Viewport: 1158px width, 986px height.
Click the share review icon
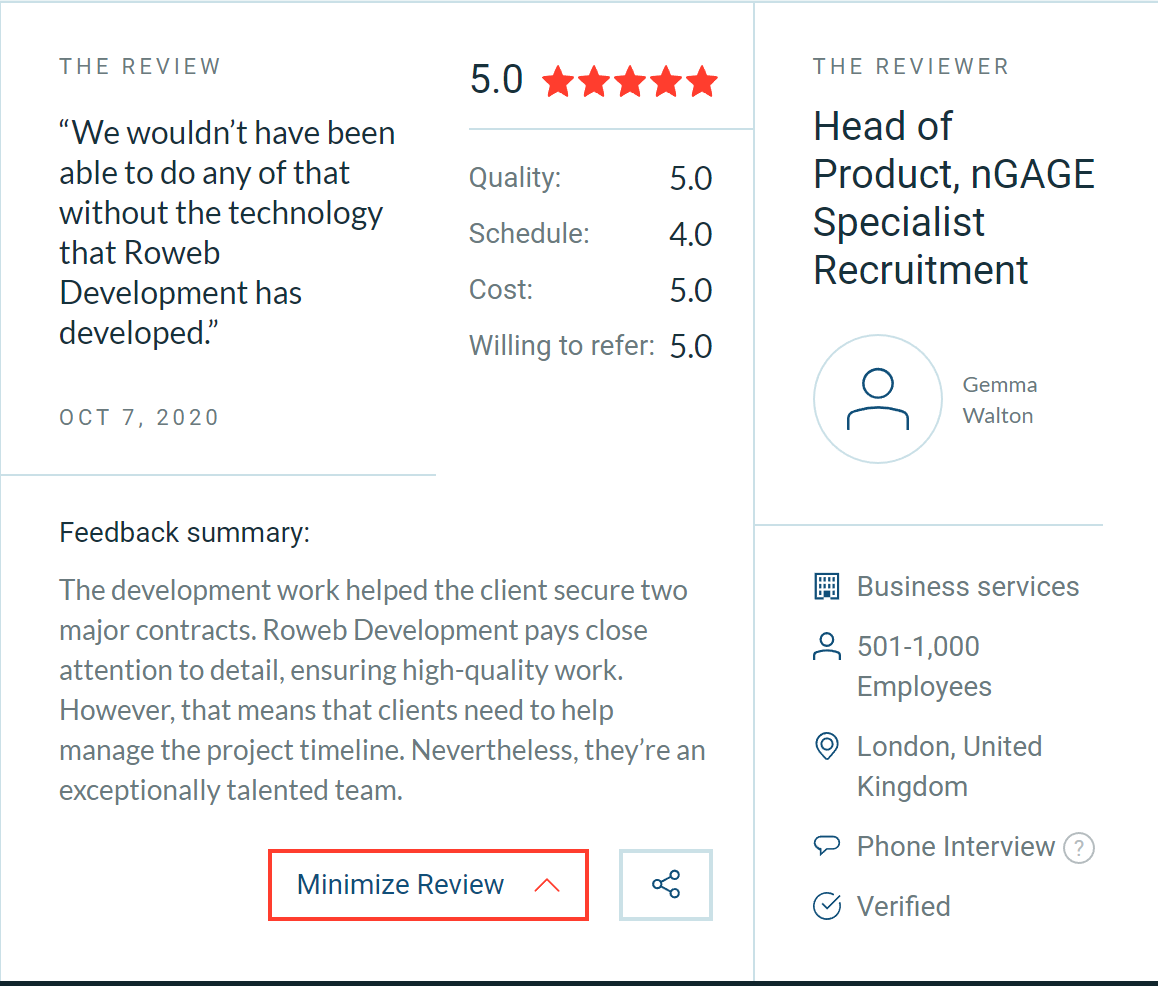[x=665, y=884]
